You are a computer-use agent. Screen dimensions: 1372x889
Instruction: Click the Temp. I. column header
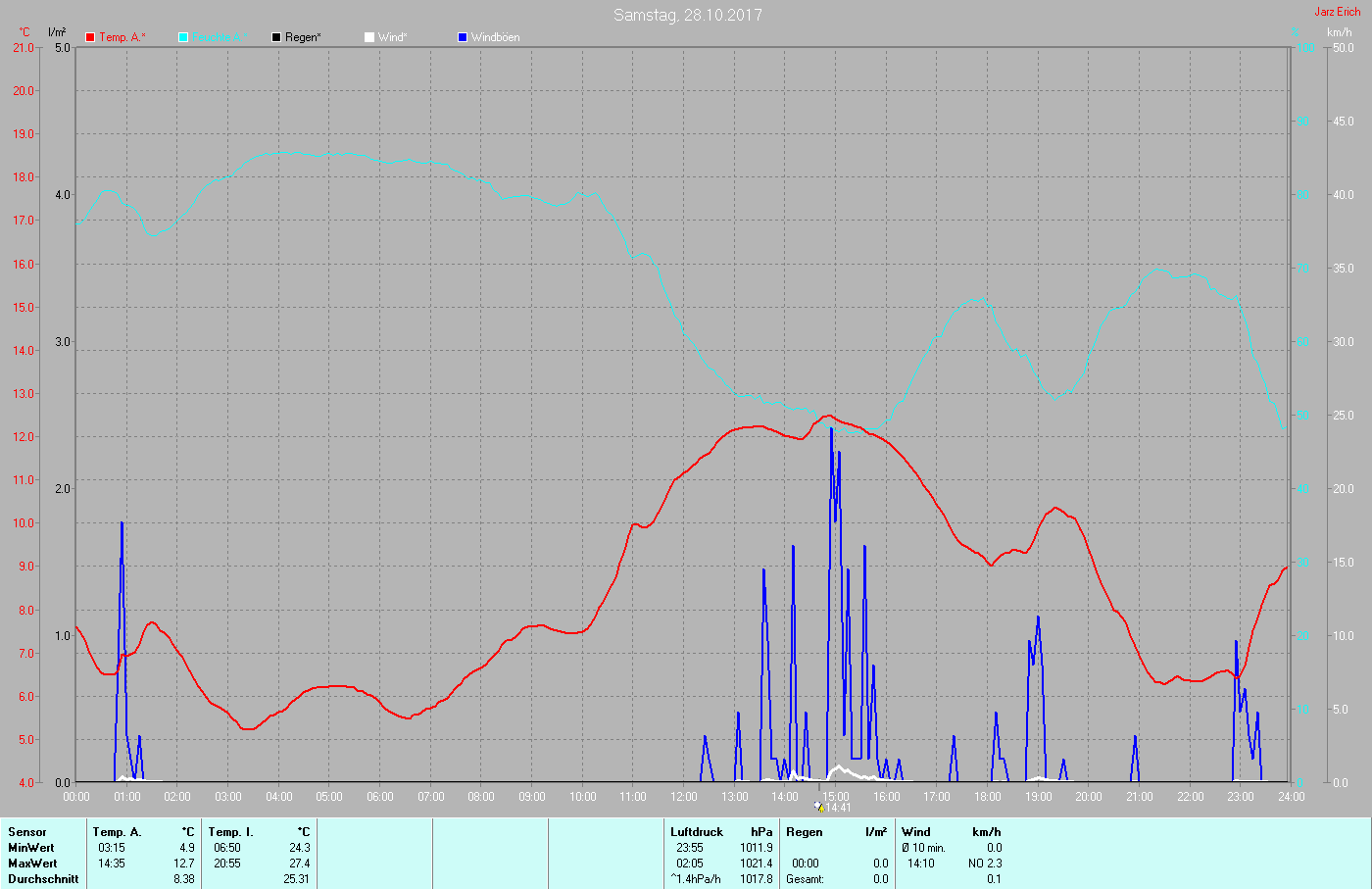tap(230, 832)
